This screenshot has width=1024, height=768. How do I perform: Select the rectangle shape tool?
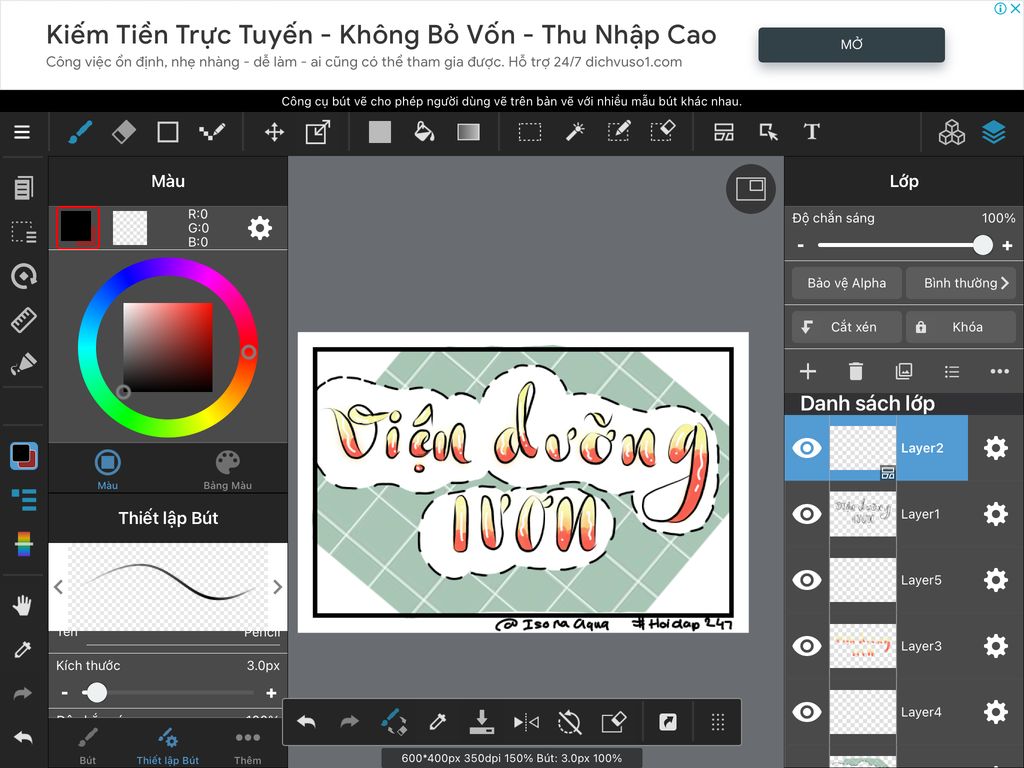click(168, 133)
